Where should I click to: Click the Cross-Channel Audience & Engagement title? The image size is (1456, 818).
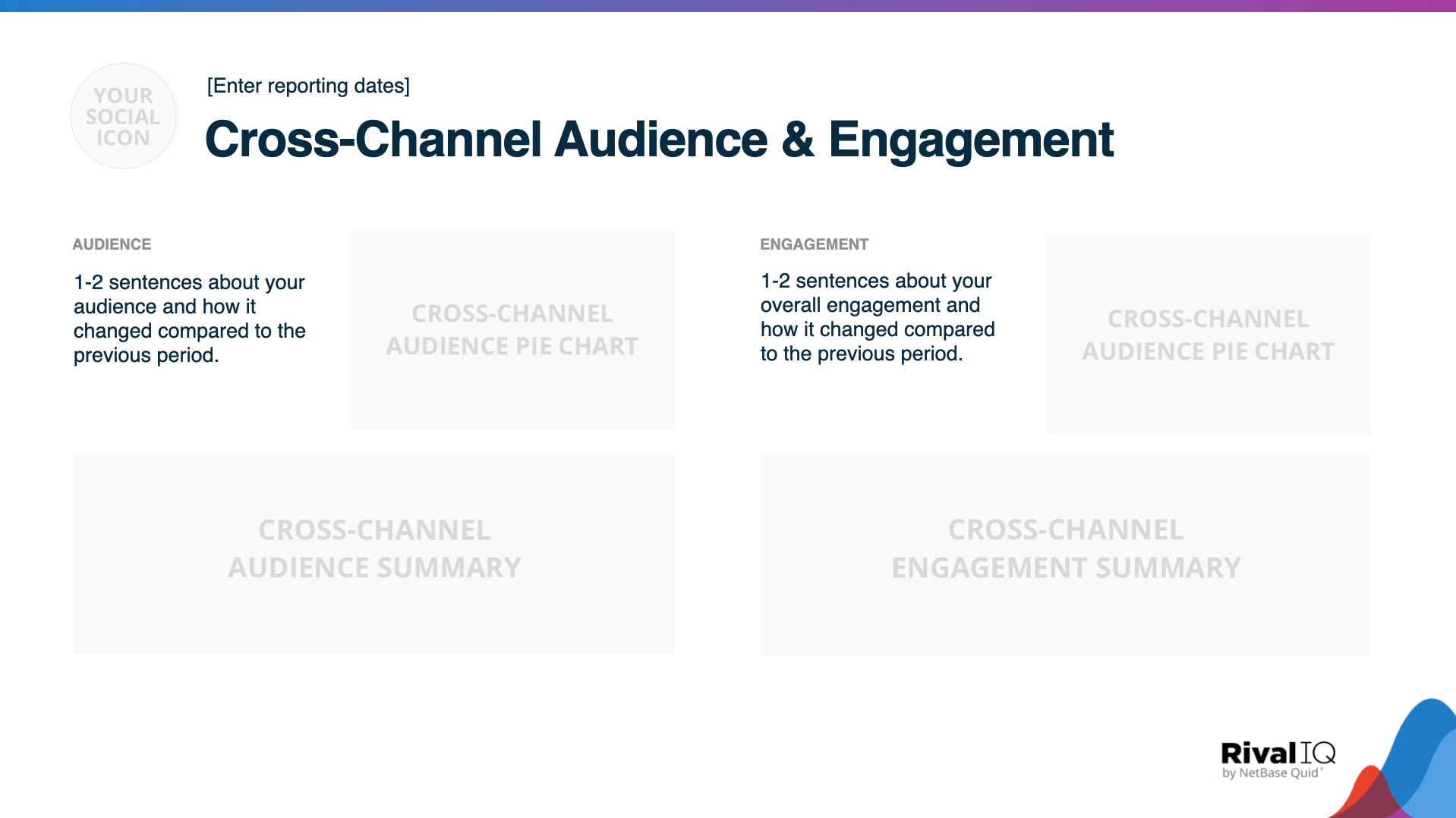660,140
